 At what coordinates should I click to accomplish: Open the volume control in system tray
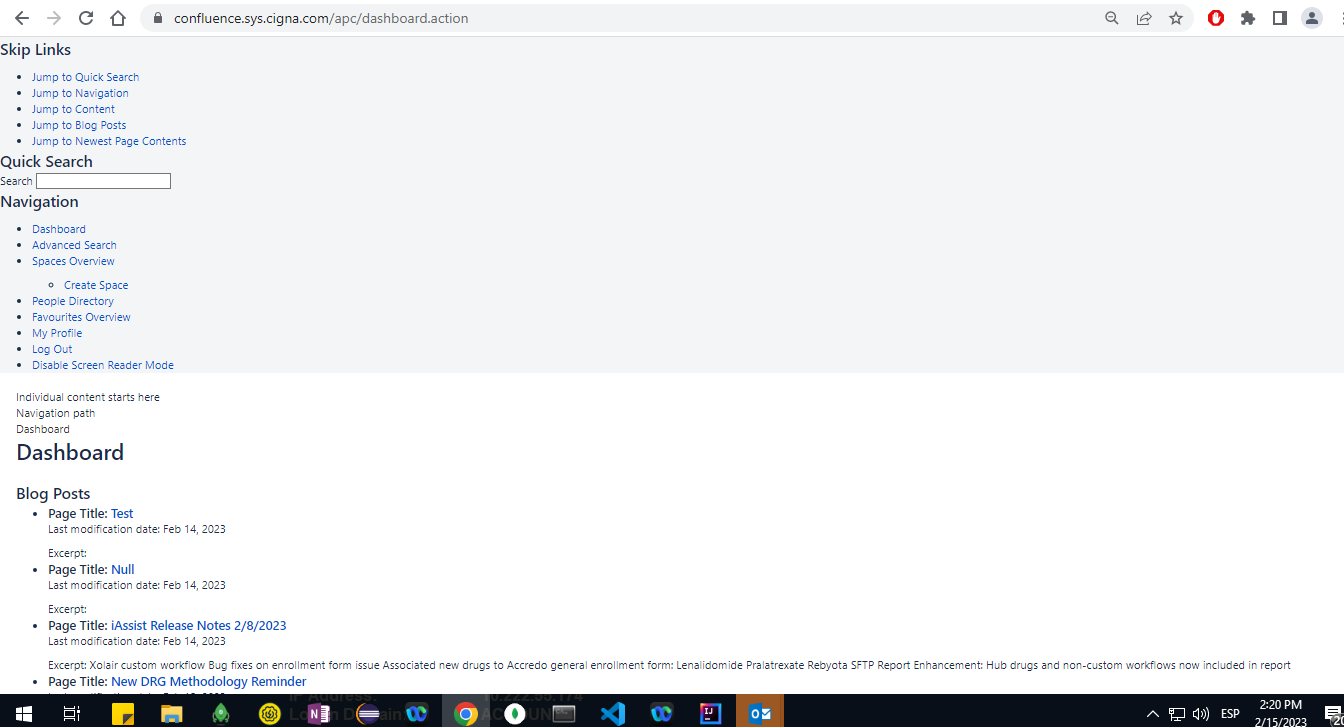tap(1201, 714)
